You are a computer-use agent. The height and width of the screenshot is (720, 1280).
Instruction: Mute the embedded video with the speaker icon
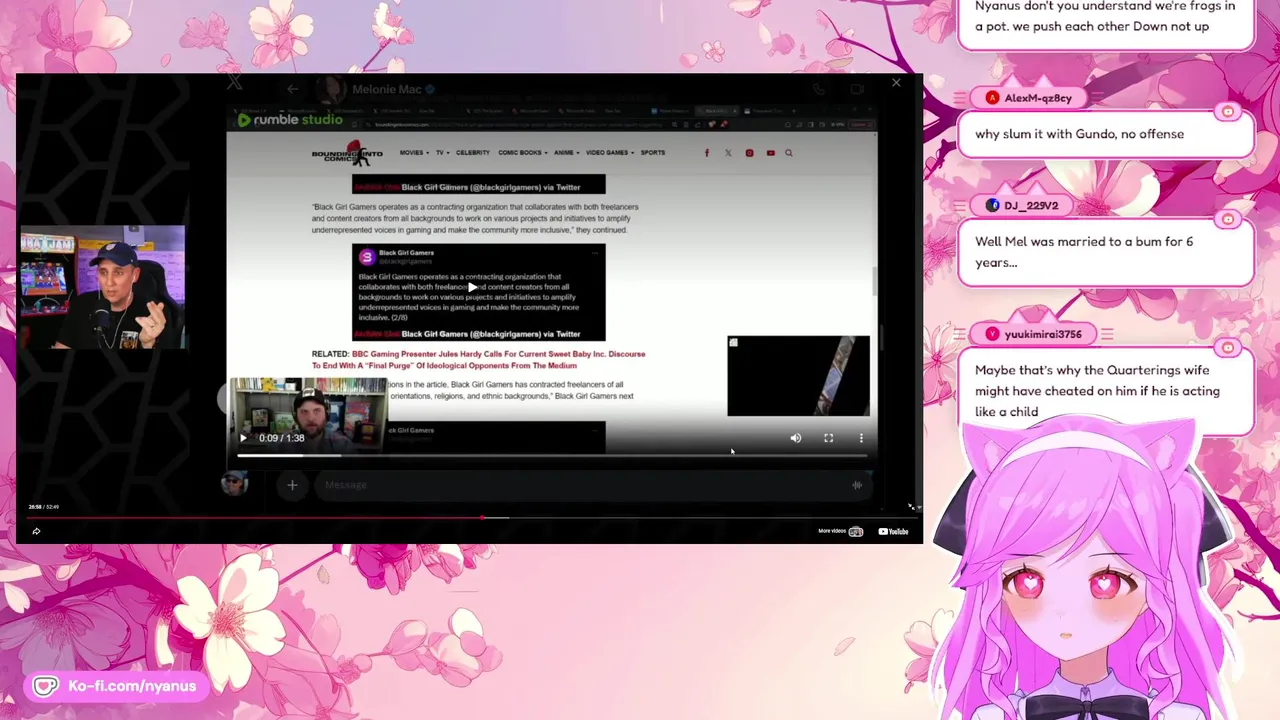[796, 438]
